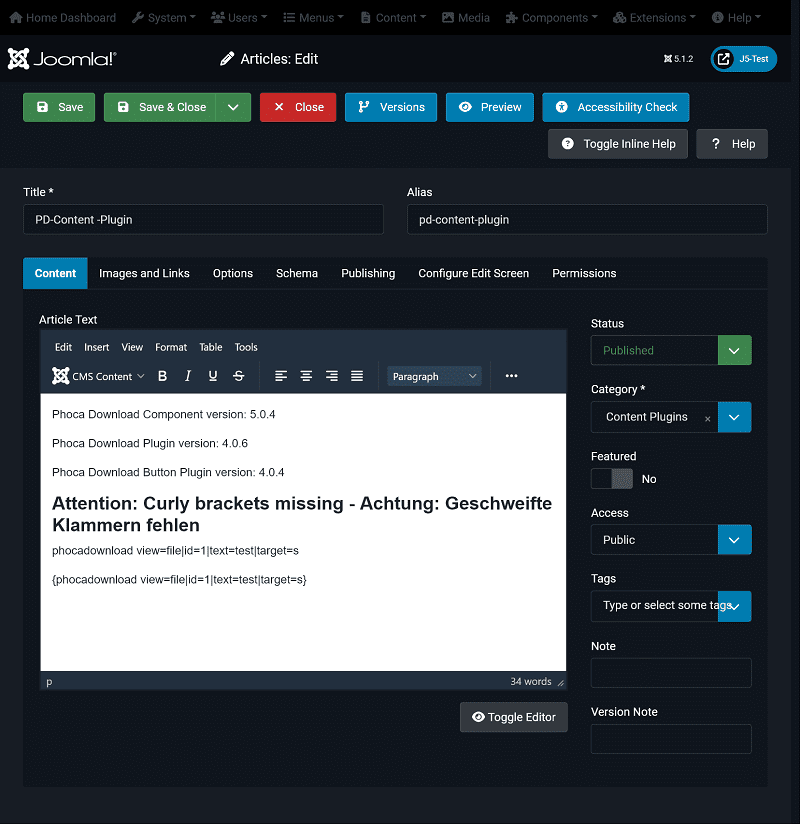800x824 pixels.
Task: Click the Toggle Editor button
Action: pyautogui.click(x=513, y=717)
